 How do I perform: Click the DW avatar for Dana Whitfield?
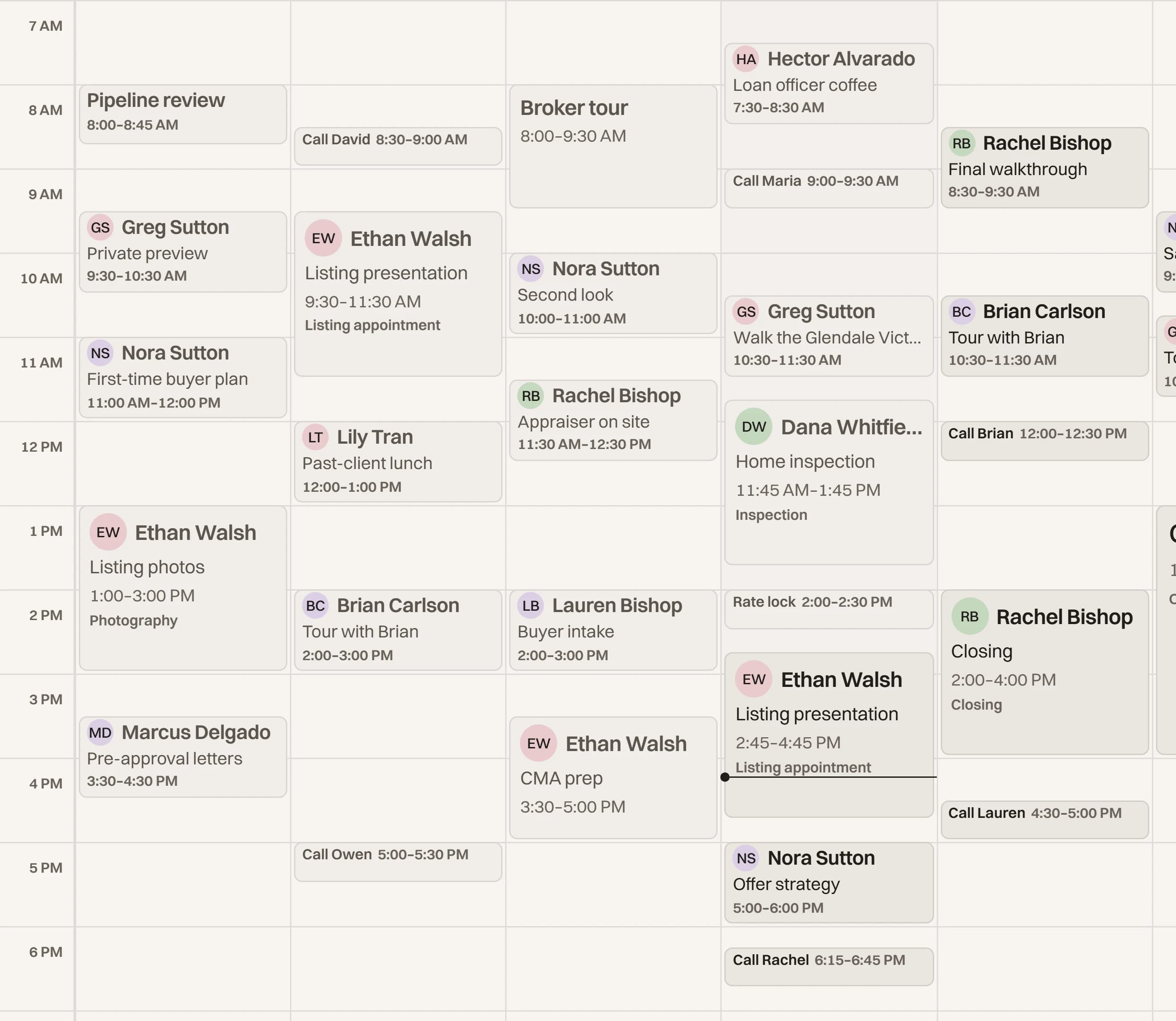753,426
